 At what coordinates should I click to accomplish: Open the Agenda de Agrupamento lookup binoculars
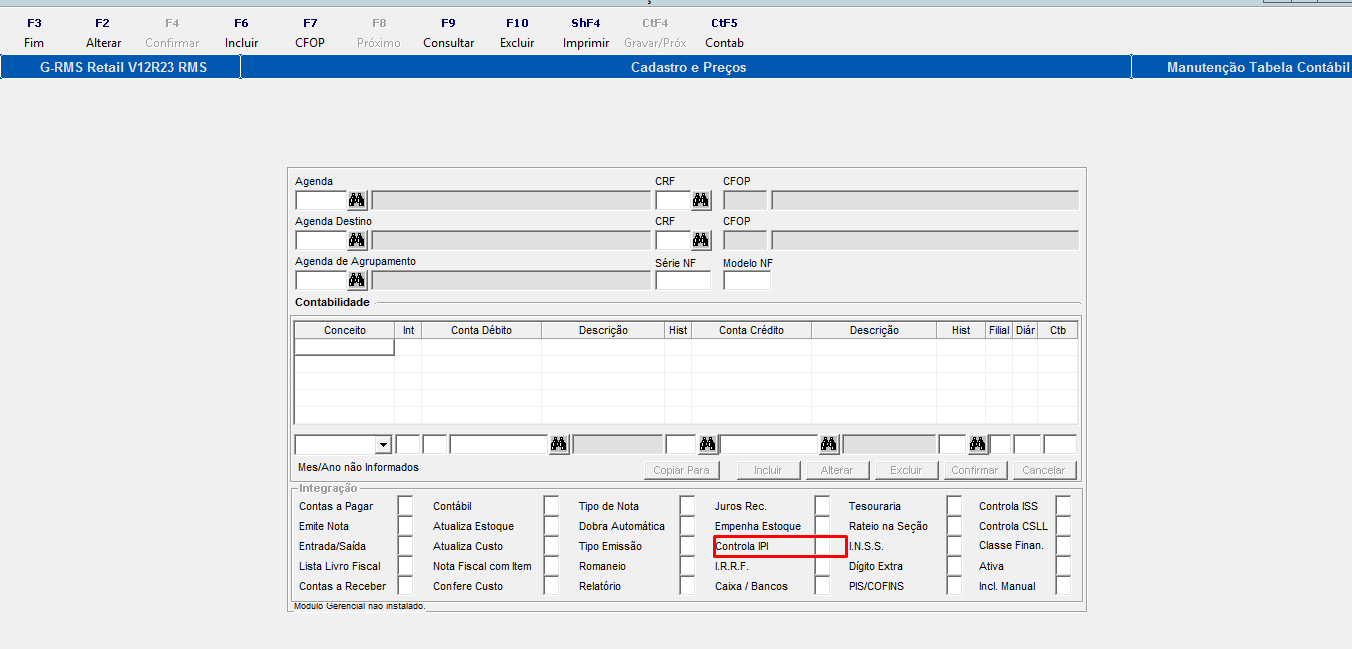tap(357, 280)
